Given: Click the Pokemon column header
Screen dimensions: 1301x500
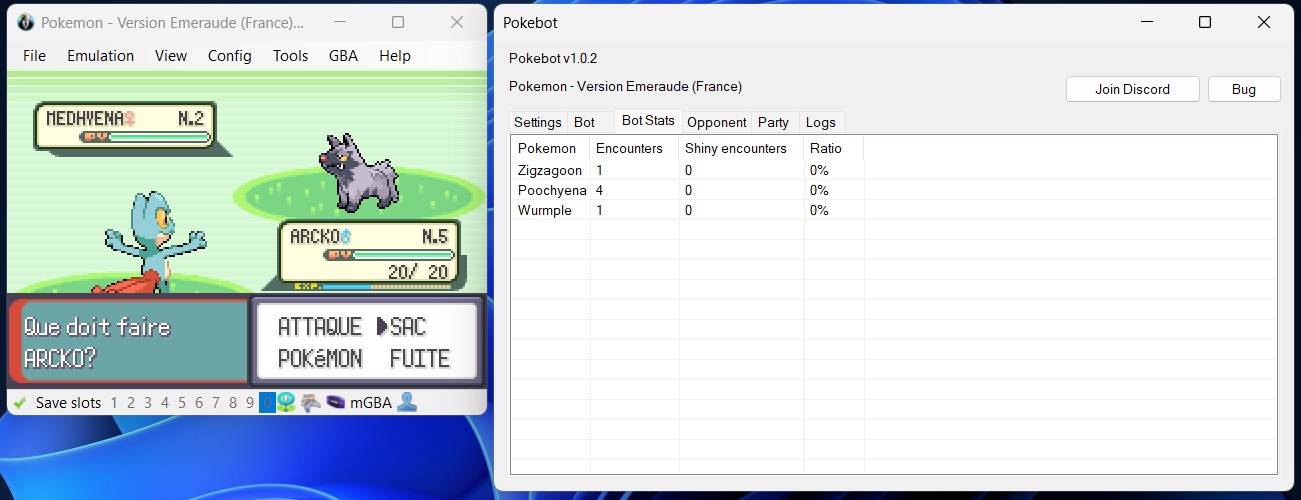Looking at the screenshot, I should click(x=550, y=148).
